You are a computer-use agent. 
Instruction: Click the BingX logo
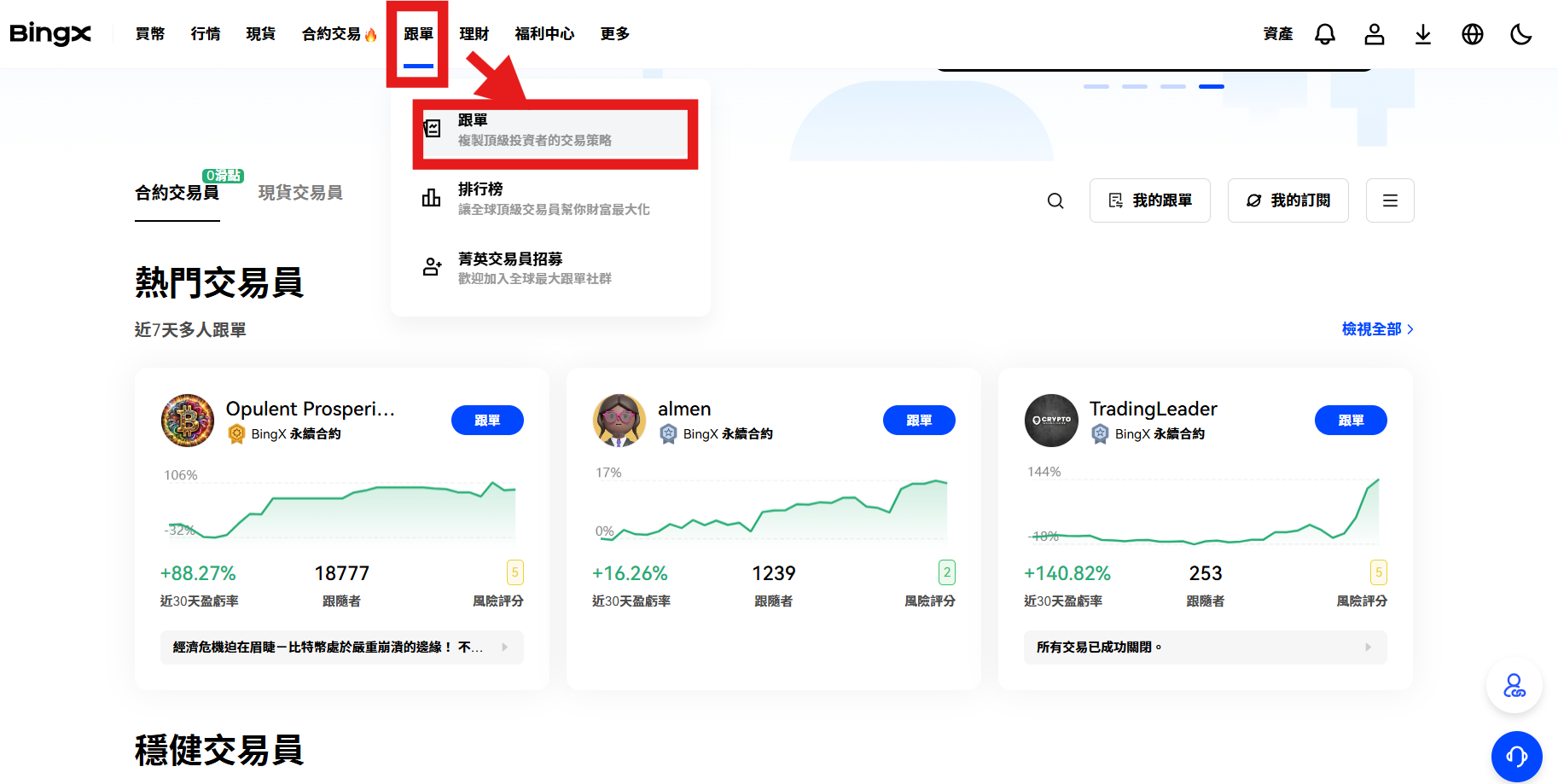(49, 34)
